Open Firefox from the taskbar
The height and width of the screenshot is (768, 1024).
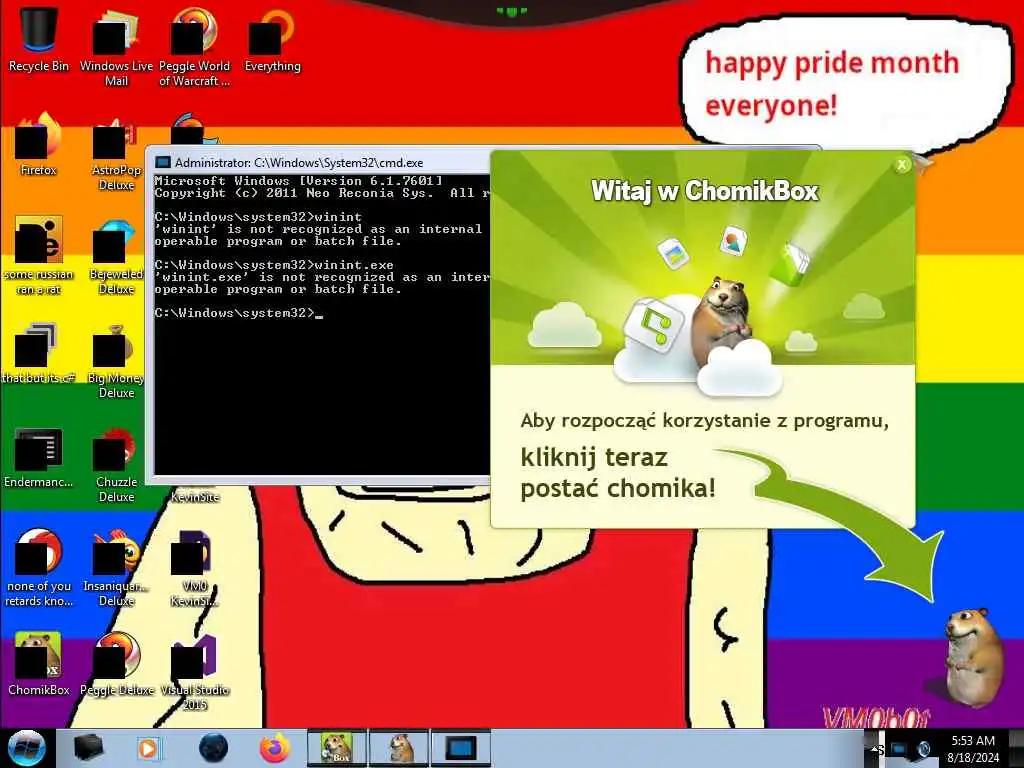(275, 748)
